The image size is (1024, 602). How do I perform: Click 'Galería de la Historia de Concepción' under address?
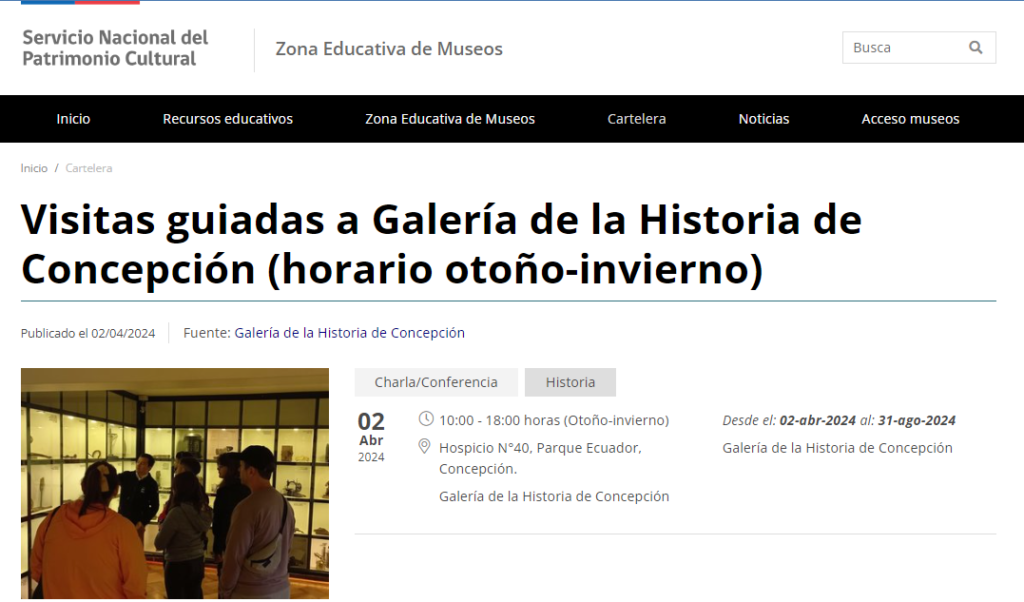tap(554, 496)
